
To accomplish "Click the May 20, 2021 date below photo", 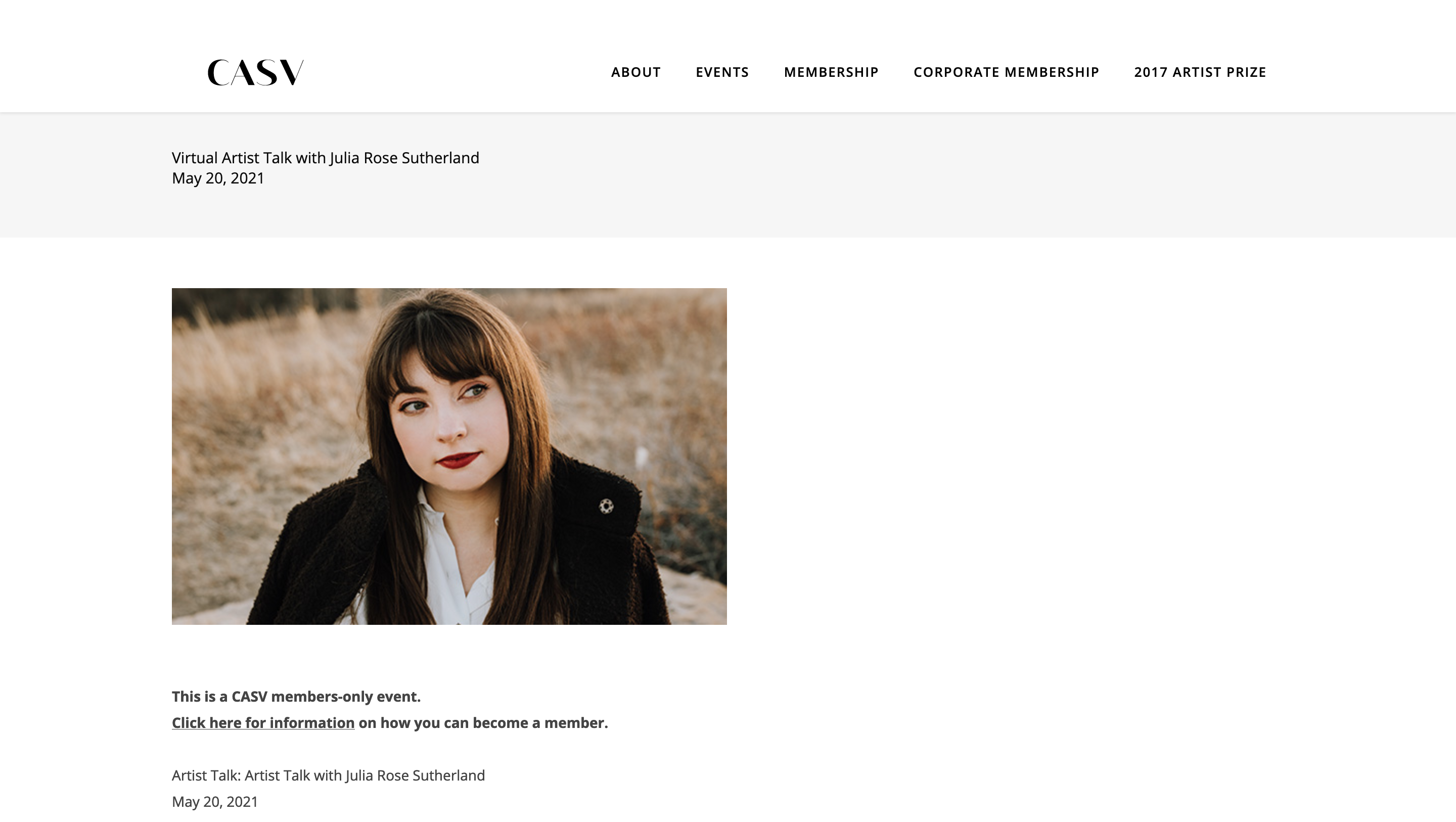I will [215, 802].
